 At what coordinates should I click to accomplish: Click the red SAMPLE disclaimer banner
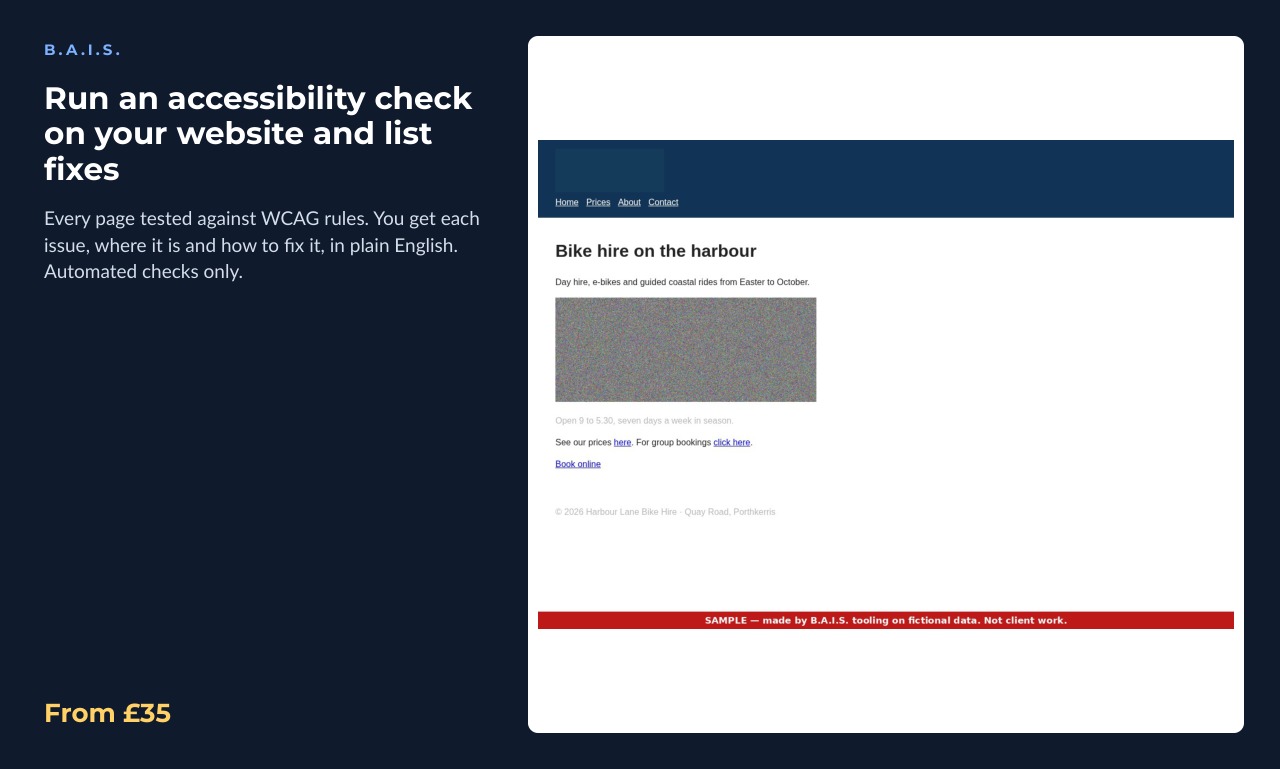[886, 620]
